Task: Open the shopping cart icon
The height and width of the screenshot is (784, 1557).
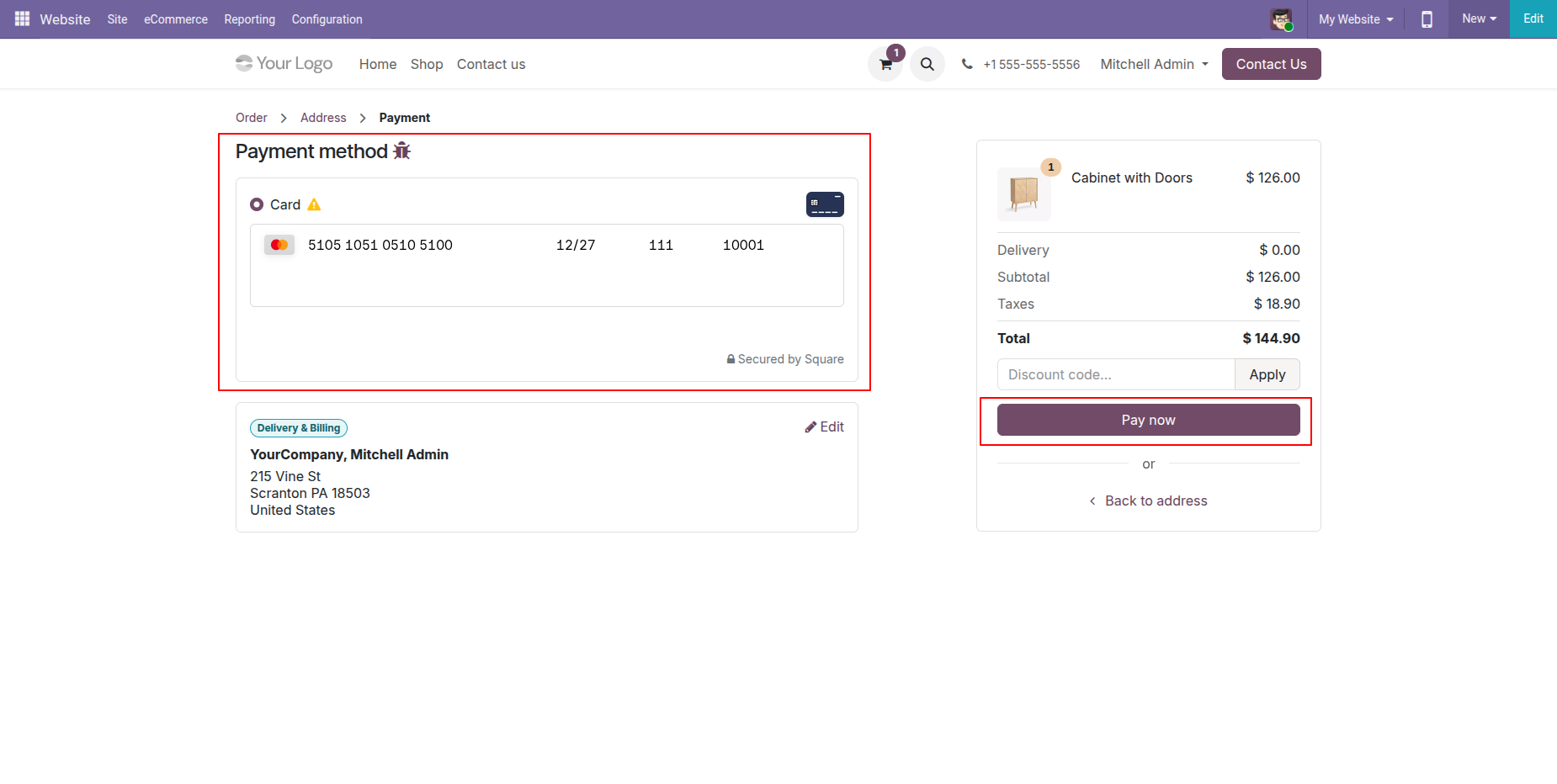Action: 885,64
